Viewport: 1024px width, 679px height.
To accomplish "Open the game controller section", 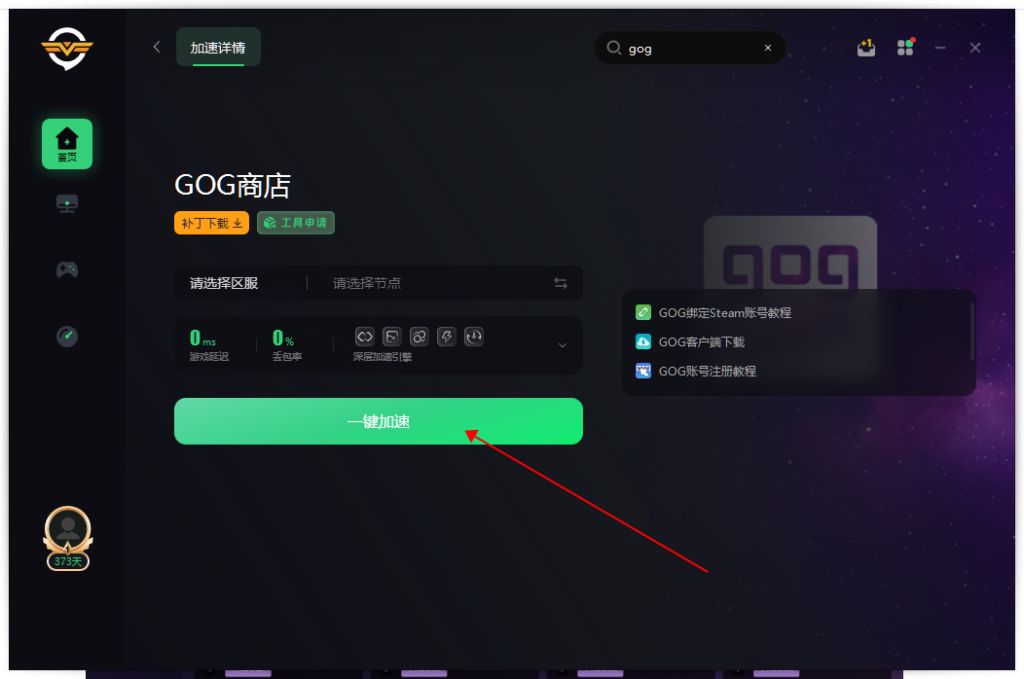I will pos(67,269).
